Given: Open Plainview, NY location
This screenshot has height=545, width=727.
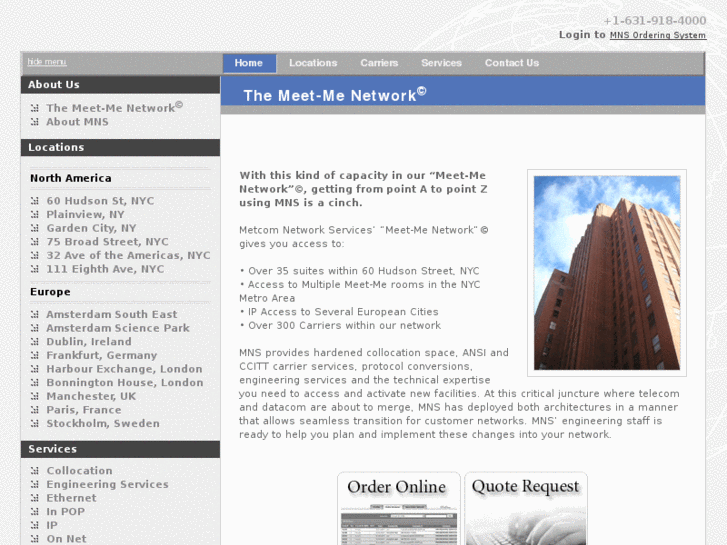Looking at the screenshot, I should (x=85, y=214).
